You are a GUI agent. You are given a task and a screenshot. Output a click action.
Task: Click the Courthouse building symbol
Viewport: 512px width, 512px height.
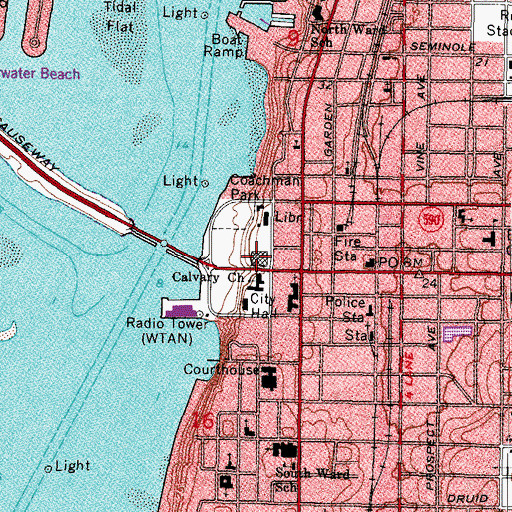pos(269,378)
